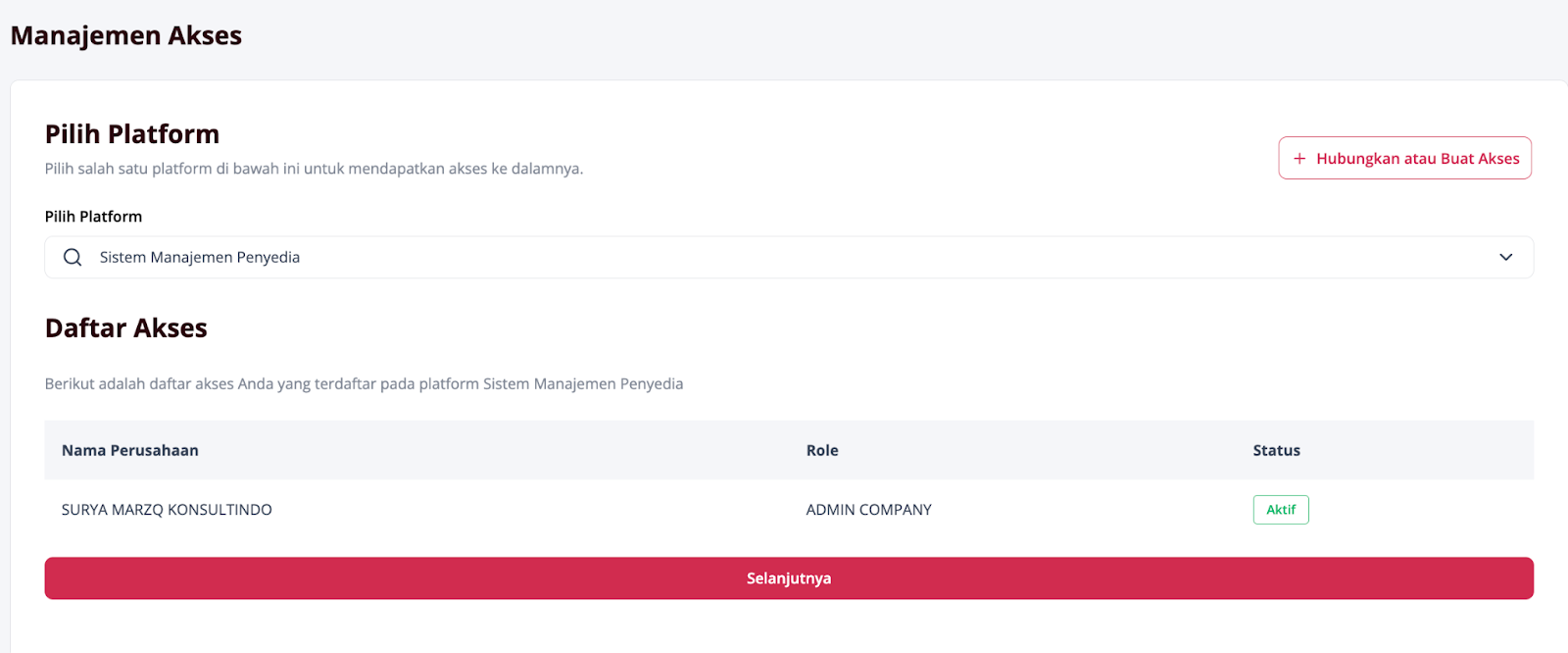Click the empty area of platform selector field
Screen dimensions: 1568x653
tap(882, 257)
